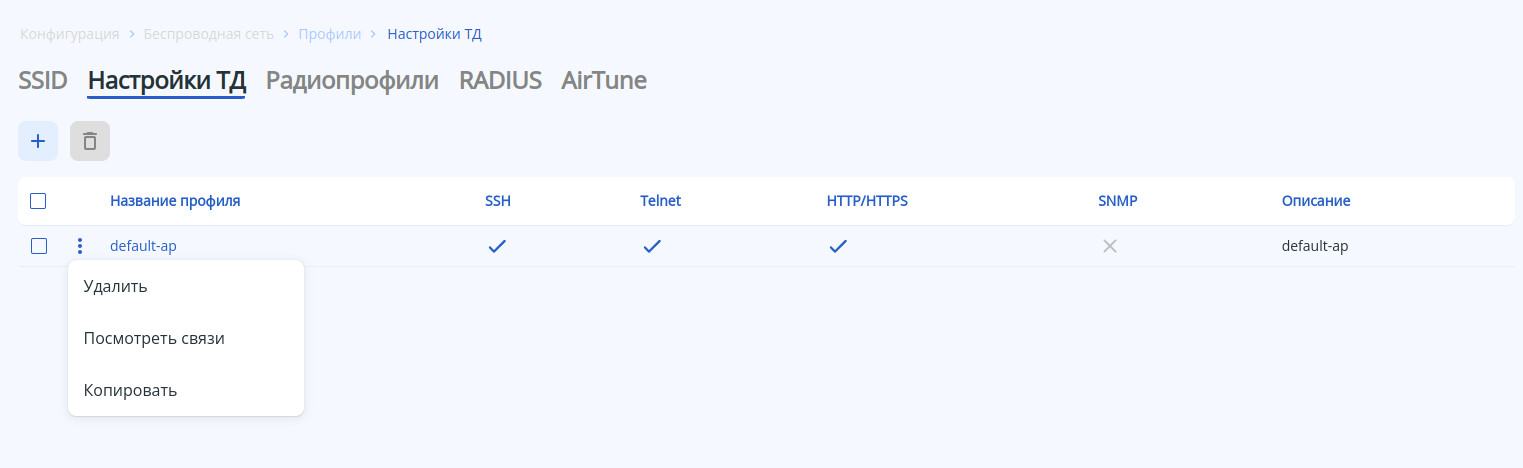Viewport: 1523px width, 468px height.
Task: Click the HTTP/HTTPS checkmark for default-ap
Action: (838, 246)
